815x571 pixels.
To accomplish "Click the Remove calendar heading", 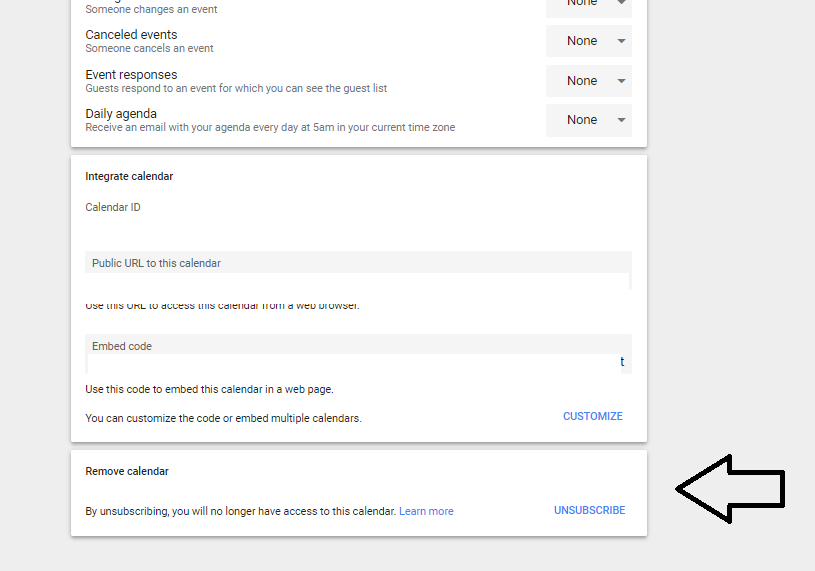I will point(127,471).
